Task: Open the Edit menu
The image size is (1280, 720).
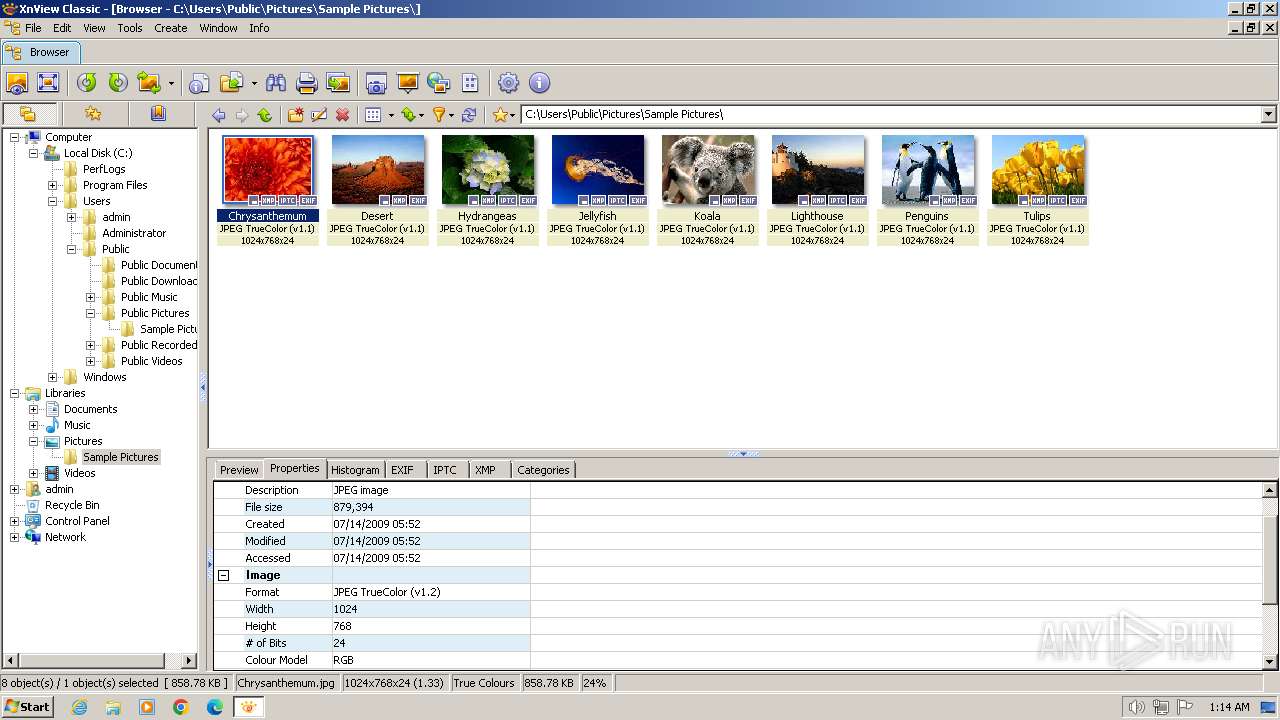Action: [x=62, y=28]
